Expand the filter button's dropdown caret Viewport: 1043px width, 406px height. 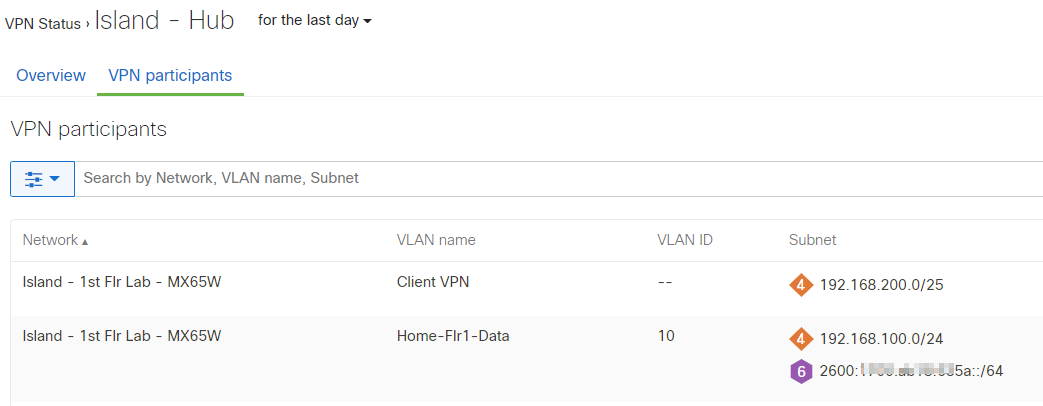coord(55,179)
